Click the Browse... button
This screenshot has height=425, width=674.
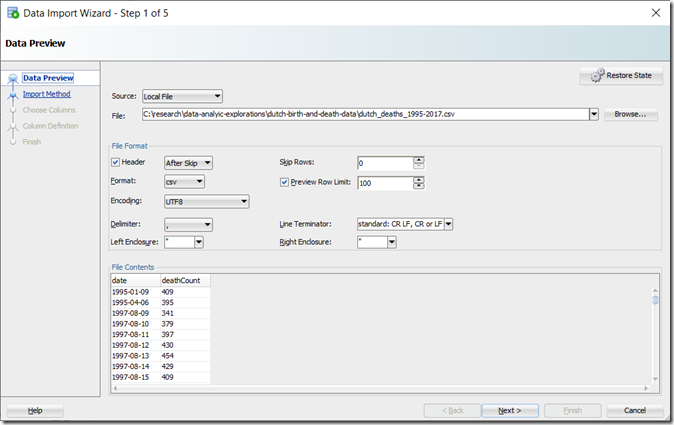tap(630, 114)
